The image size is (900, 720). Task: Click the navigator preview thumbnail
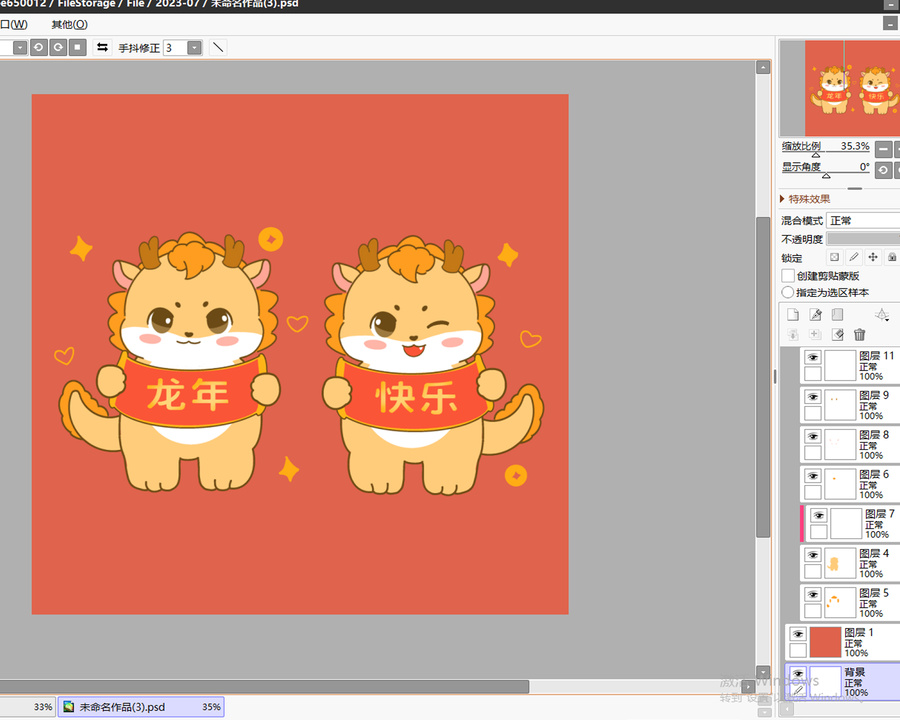tap(840, 88)
